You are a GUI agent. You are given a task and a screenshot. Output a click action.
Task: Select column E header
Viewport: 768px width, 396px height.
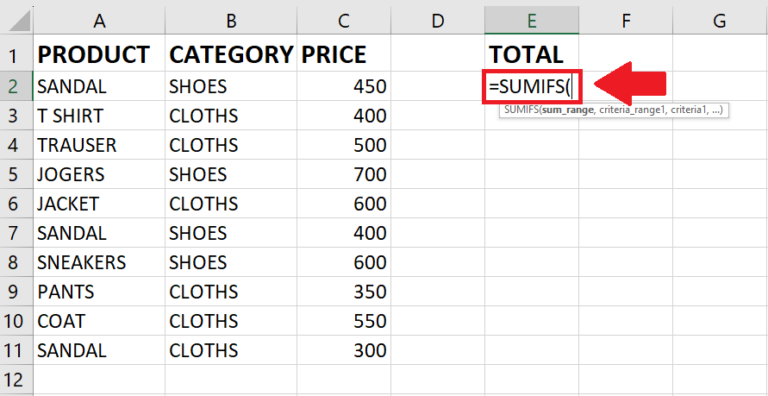[x=531, y=21]
